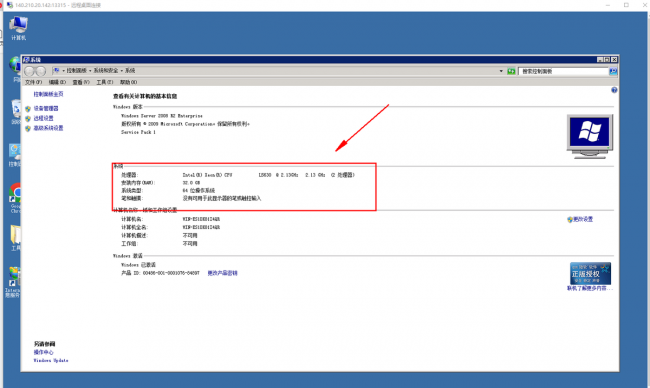Screen dimensions: 650x388
Task: Select the Intel Xeon CPU processor value
Action: (x=269, y=175)
